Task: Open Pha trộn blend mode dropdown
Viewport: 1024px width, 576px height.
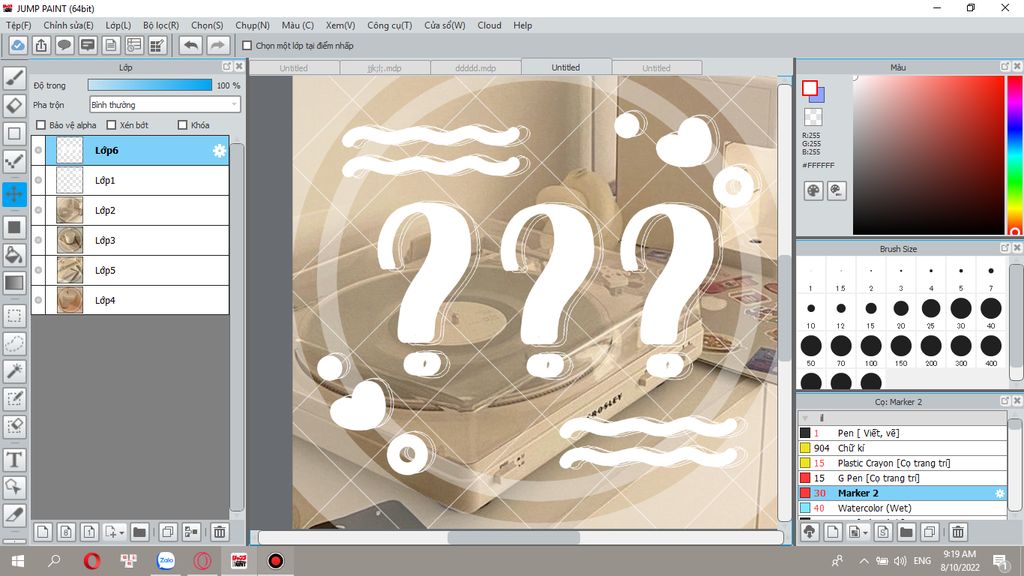Action: (x=165, y=104)
